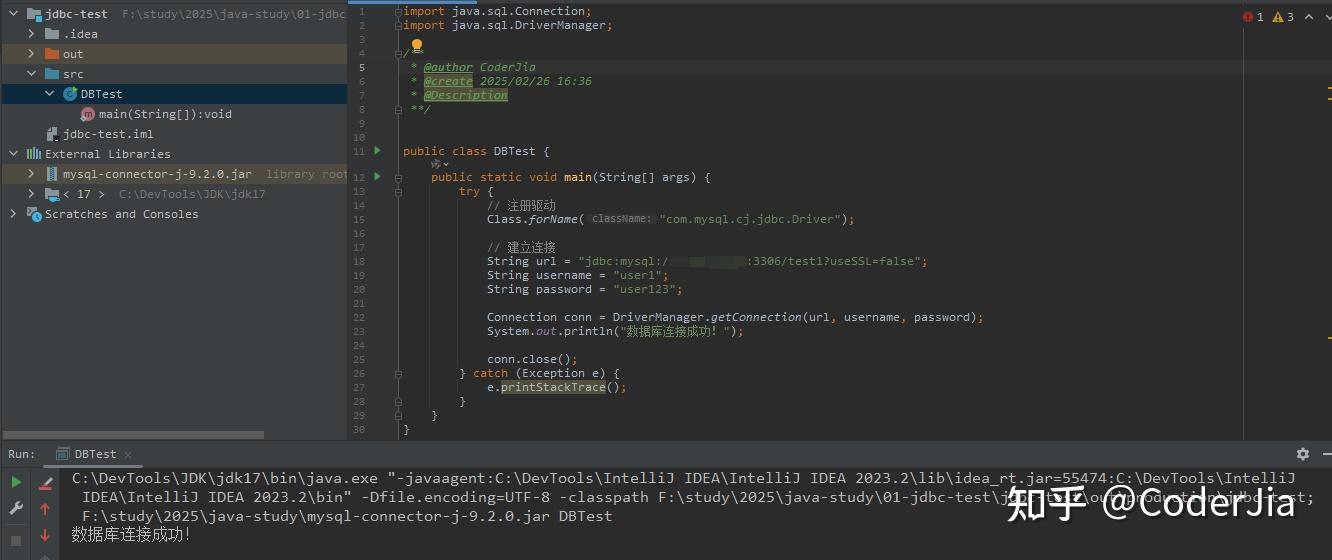
Task: Click DBTest class icon in project tree
Action: point(70,94)
